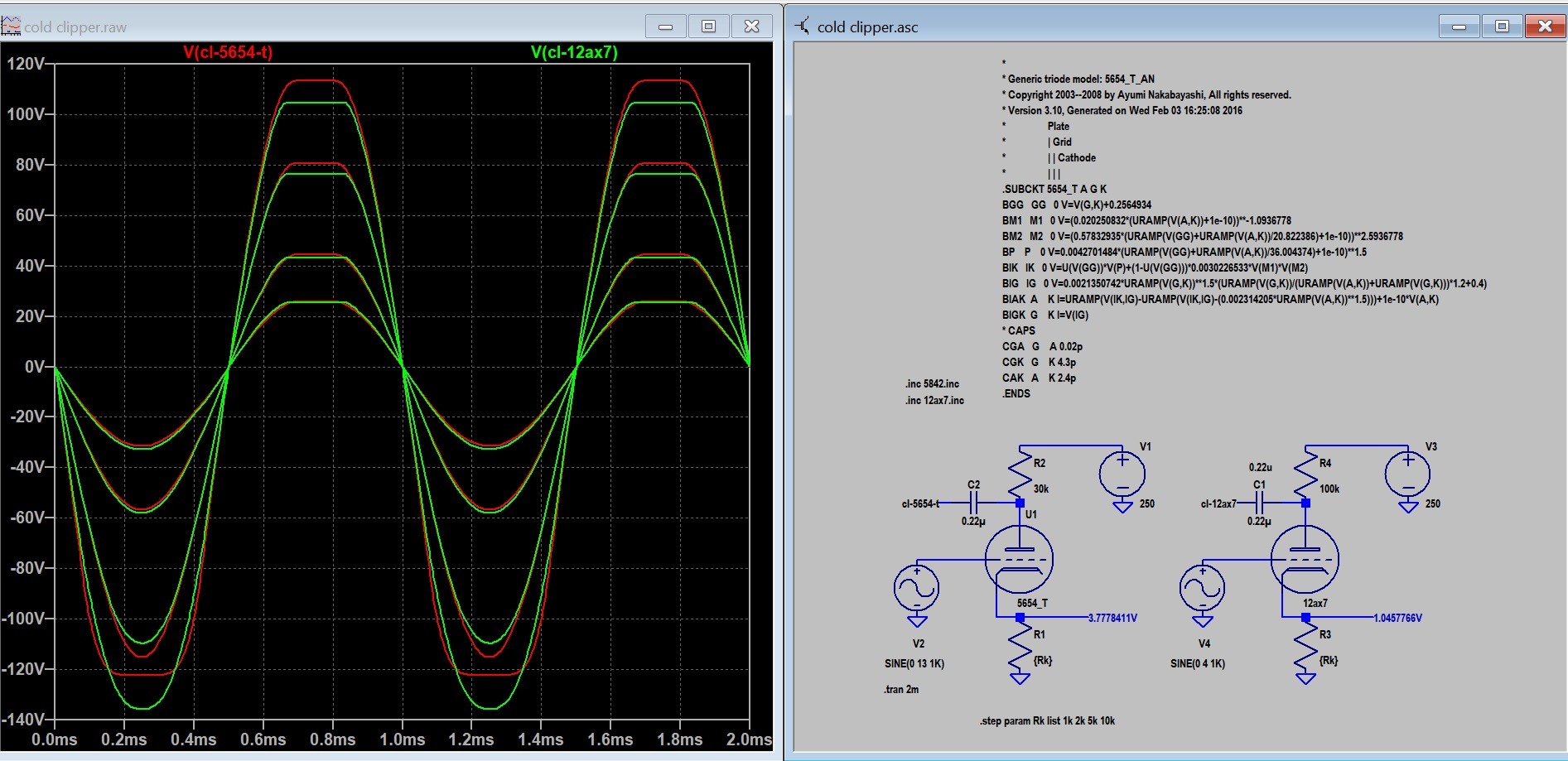Click the 0V vertical axis label
The width and height of the screenshot is (1568, 761).
point(36,366)
